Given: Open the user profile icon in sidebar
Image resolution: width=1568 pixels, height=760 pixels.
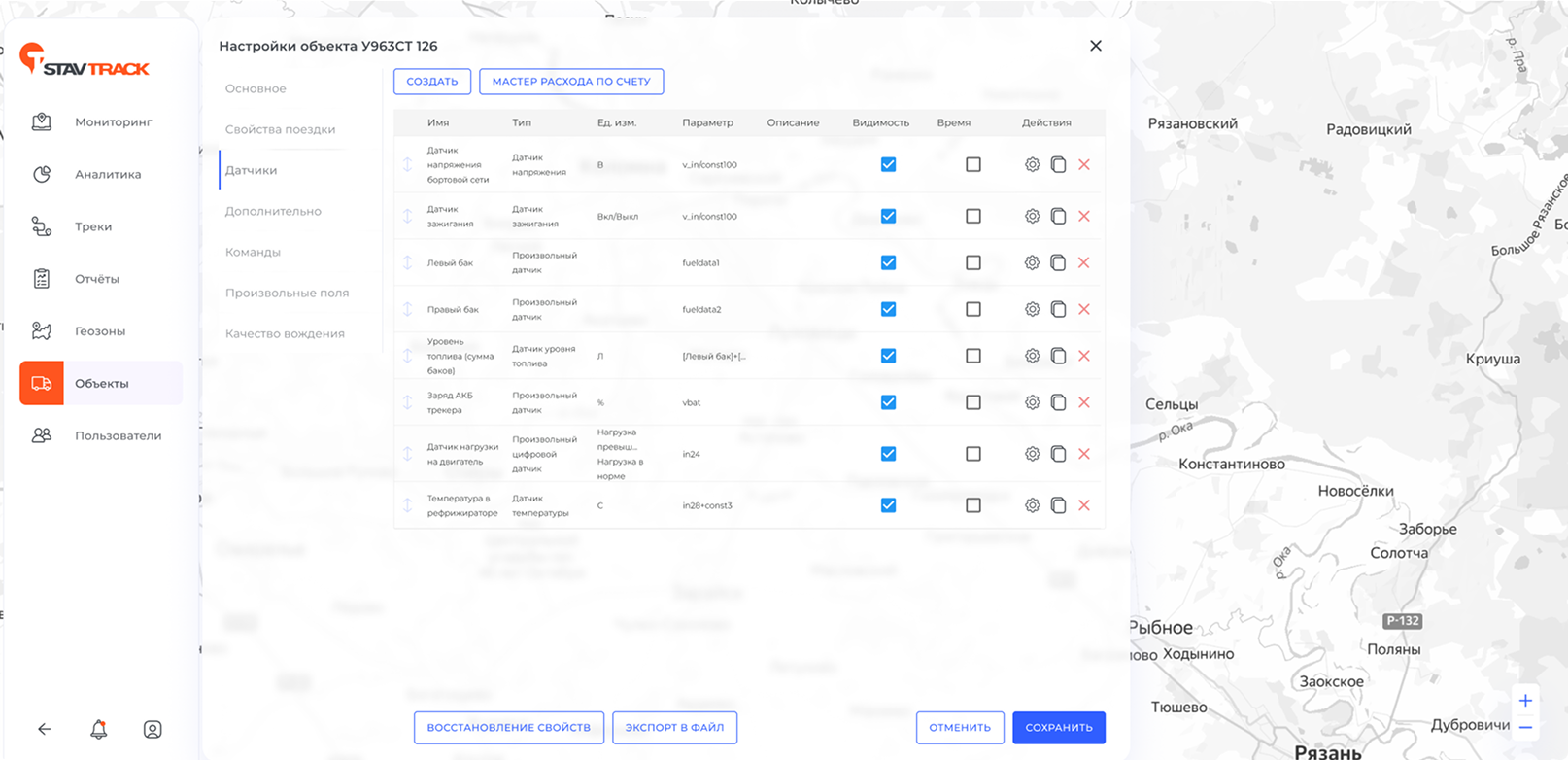Looking at the screenshot, I should click(x=153, y=729).
